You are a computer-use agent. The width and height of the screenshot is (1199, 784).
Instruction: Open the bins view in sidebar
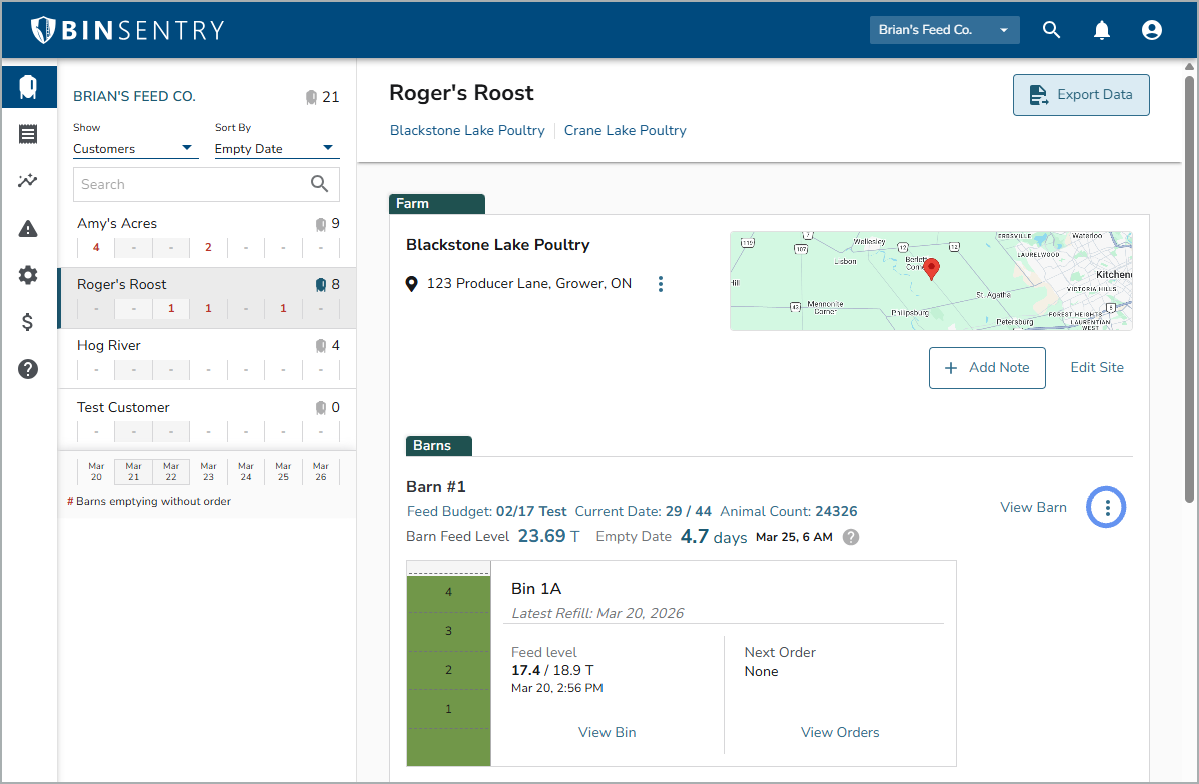28,87
